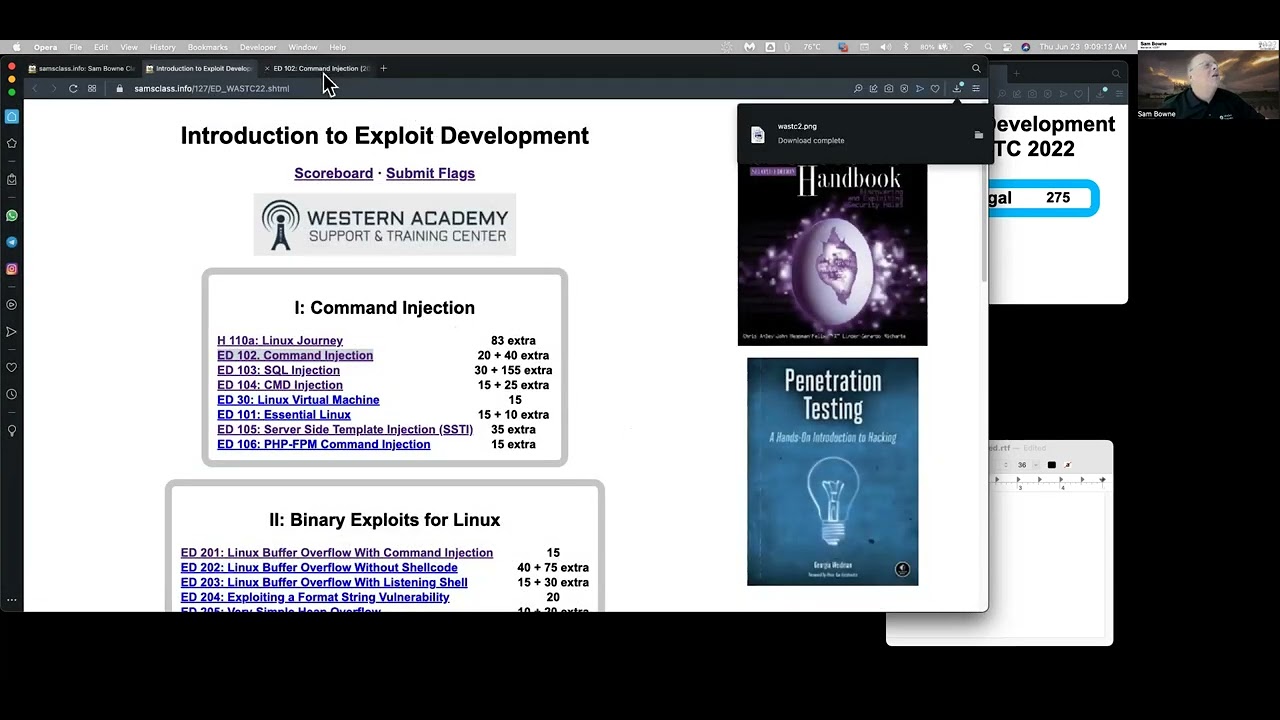Open Speed Dial grid icon
Viewport: 1280px width, 720px height.
[x=92, y=88]
